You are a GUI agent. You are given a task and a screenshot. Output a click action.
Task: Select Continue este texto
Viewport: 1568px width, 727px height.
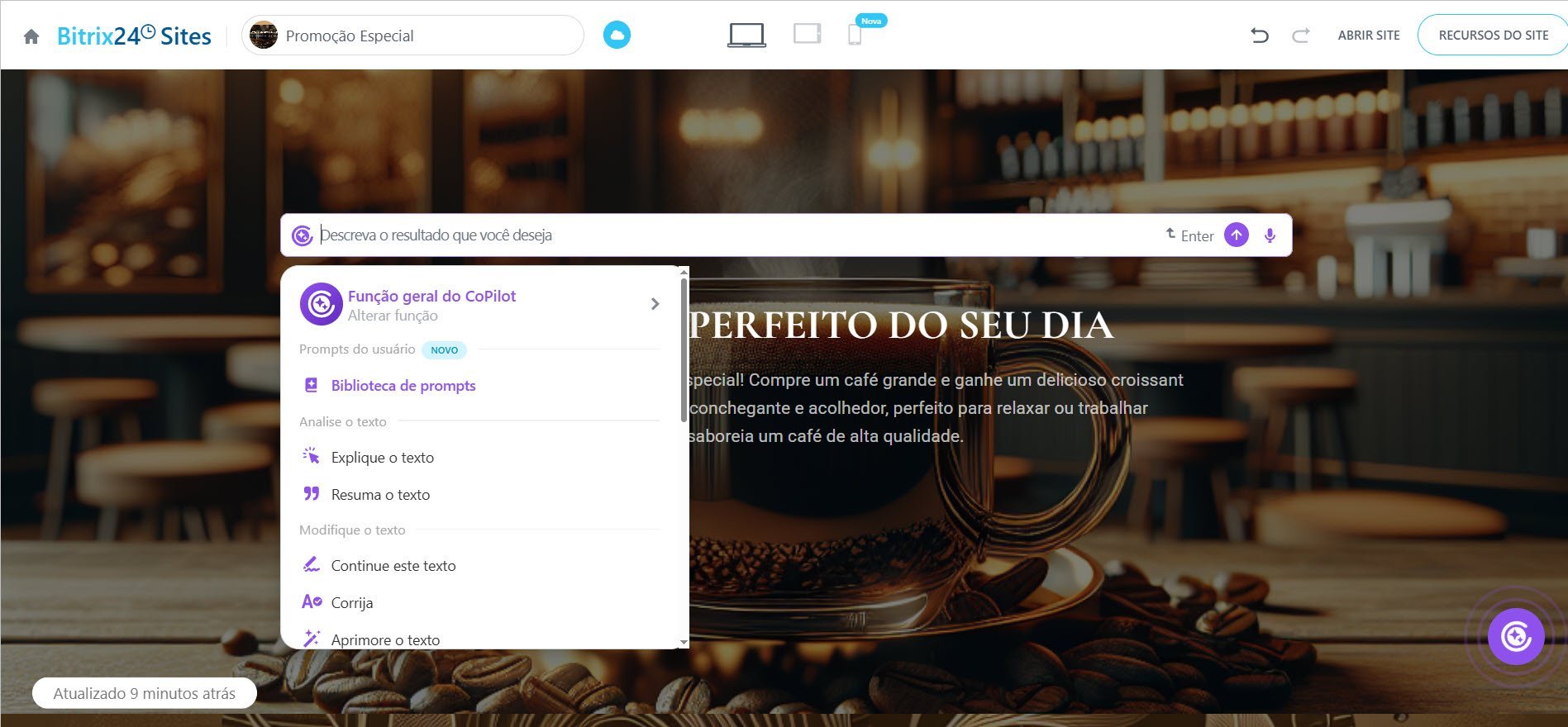[393, 566]
